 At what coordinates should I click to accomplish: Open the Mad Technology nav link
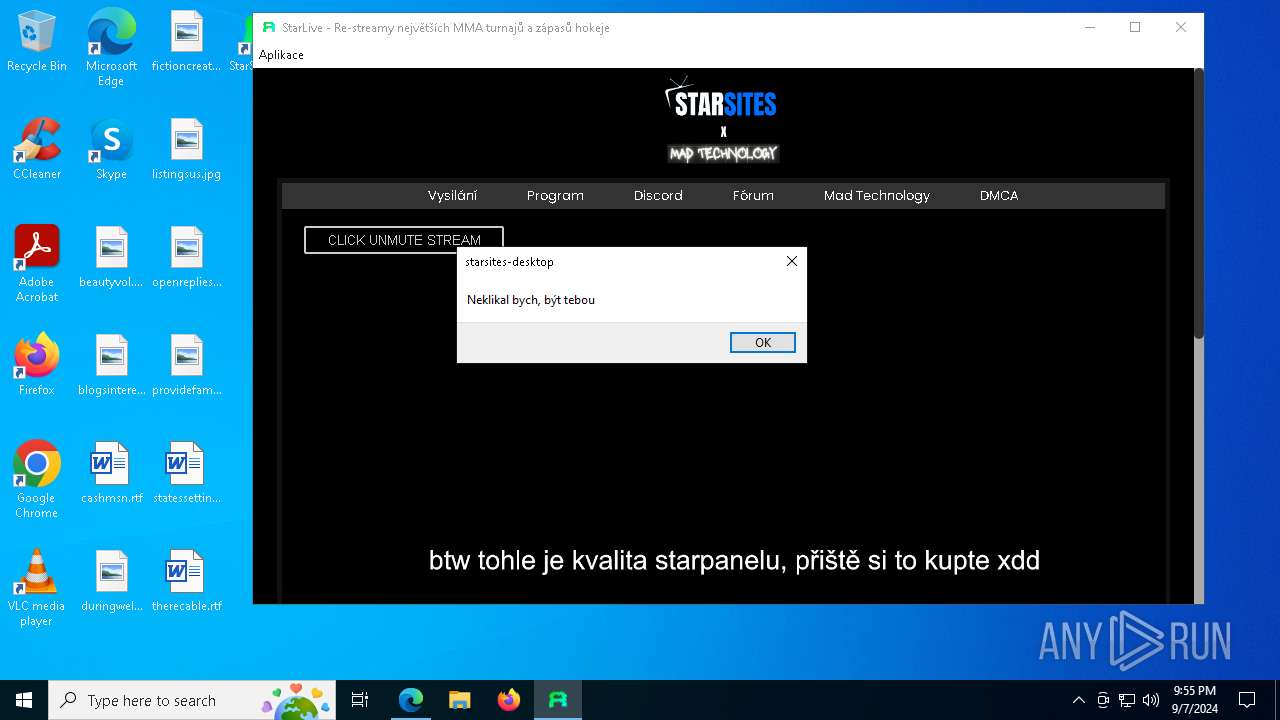[877, 196]
